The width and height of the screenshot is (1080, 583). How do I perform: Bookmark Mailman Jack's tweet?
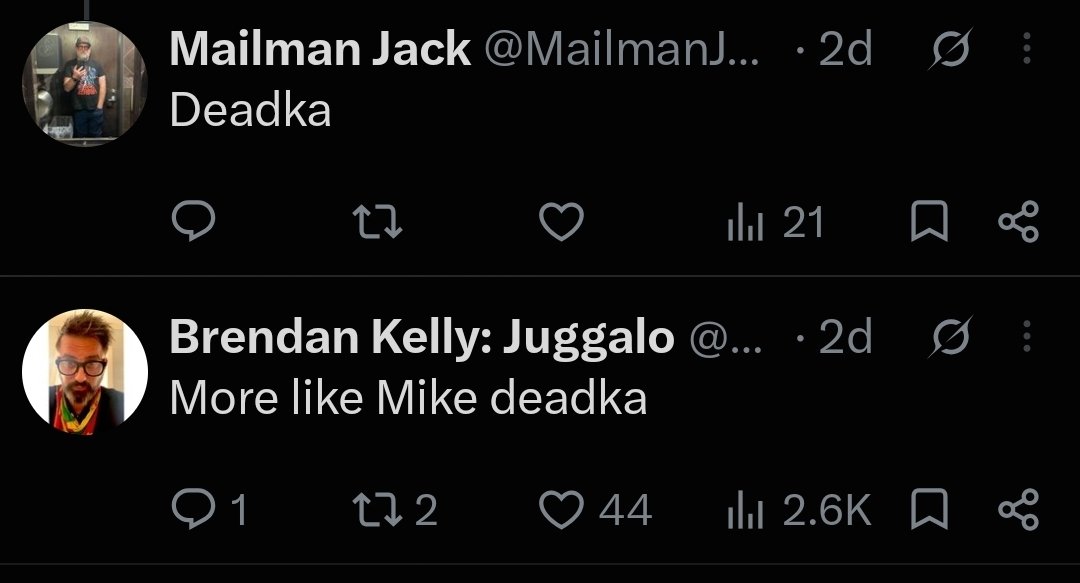coord(929,221)
